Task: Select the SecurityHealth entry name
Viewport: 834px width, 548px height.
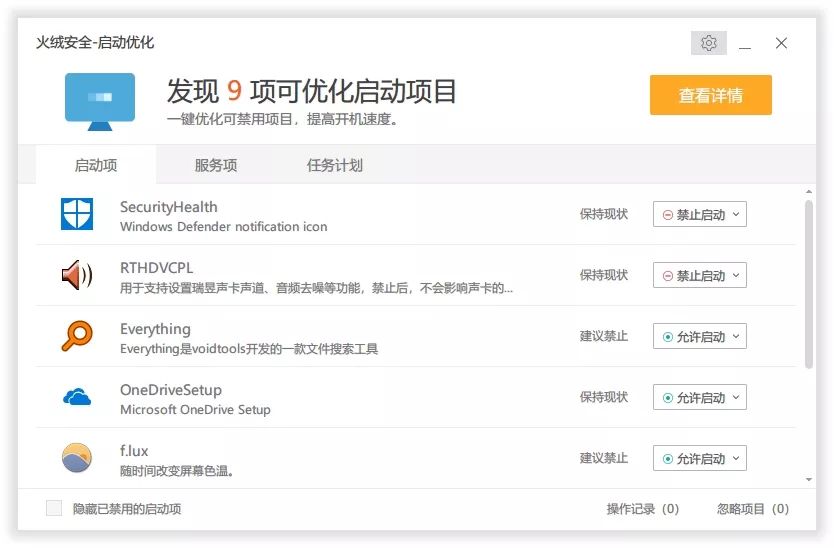Action: tap(169, 207)
